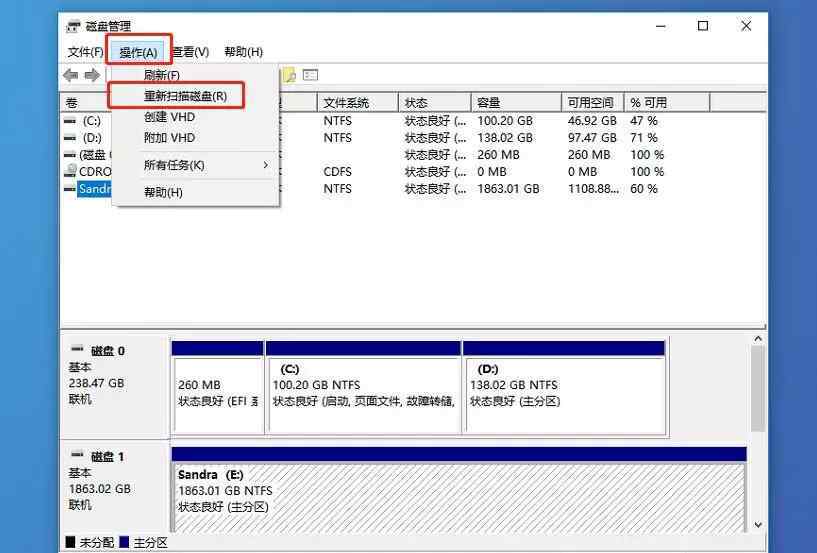Sort by the 可用空间 column header
The width and height of the screenshot is (817, 553).
pyautogui.click(x=590, y=103)
